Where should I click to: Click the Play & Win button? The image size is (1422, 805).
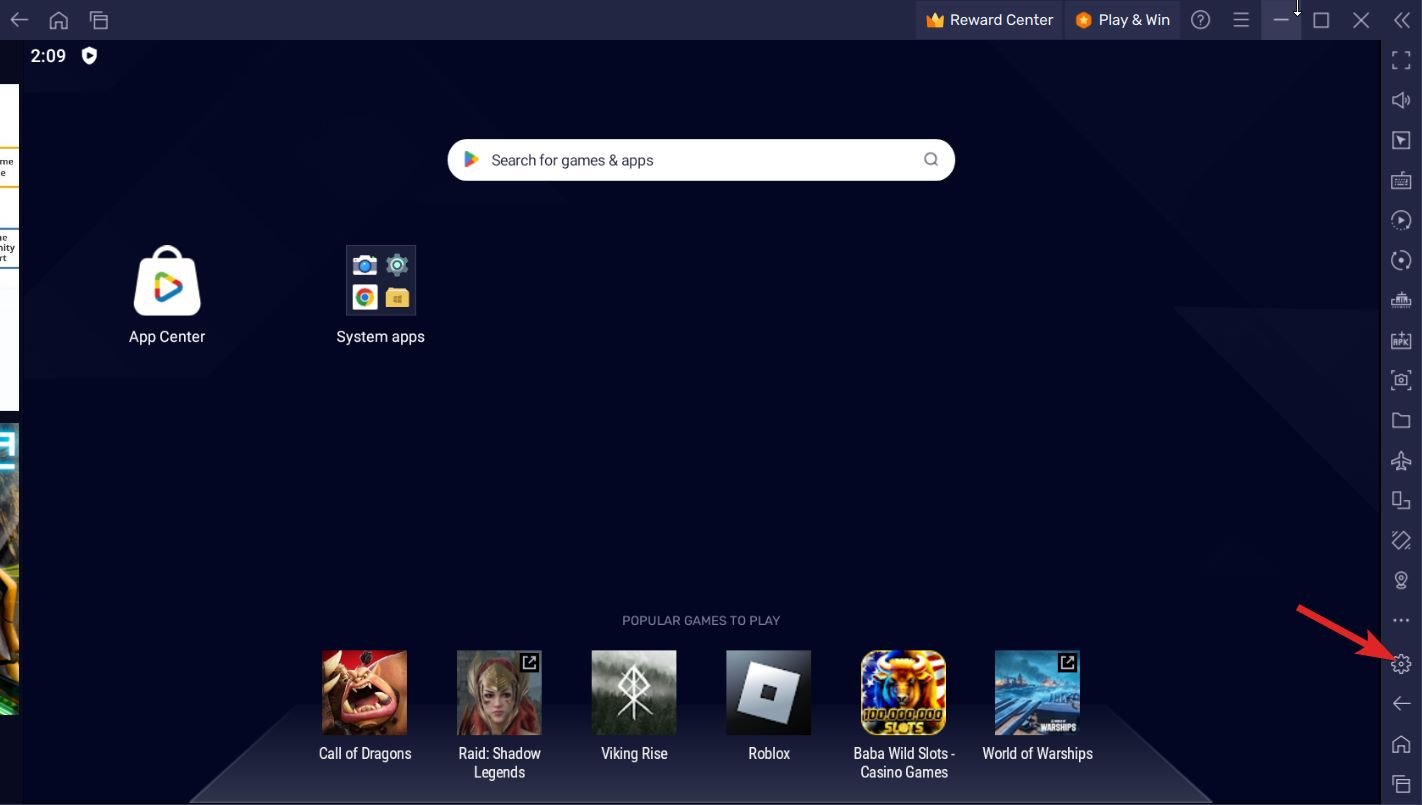click(x=1122, y=20)
